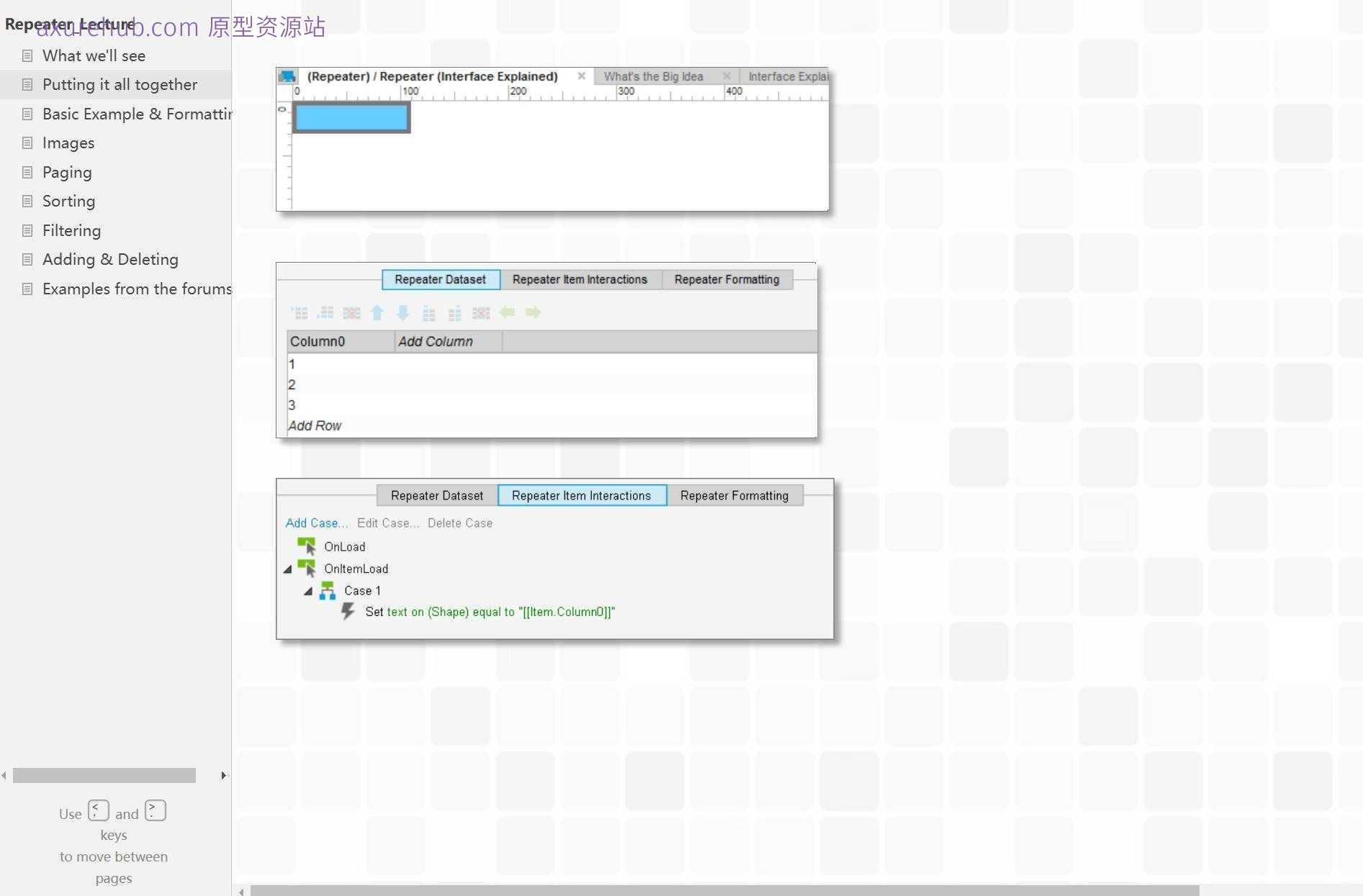The height and width of the screenshot is (896, 1363).
Task: Click the left arrow key icon
Action: (99, 810)
